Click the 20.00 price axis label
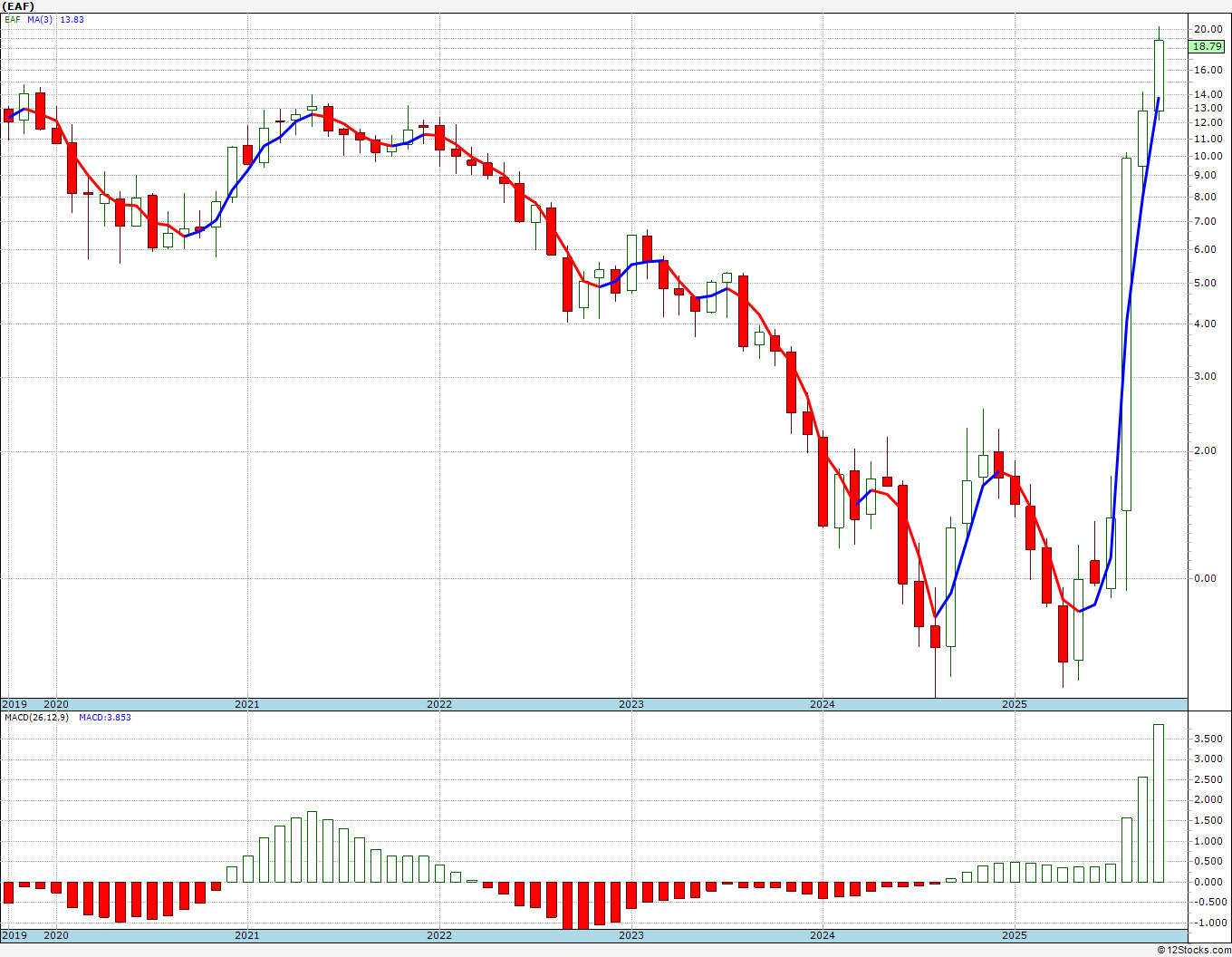 coord(1208,29)
